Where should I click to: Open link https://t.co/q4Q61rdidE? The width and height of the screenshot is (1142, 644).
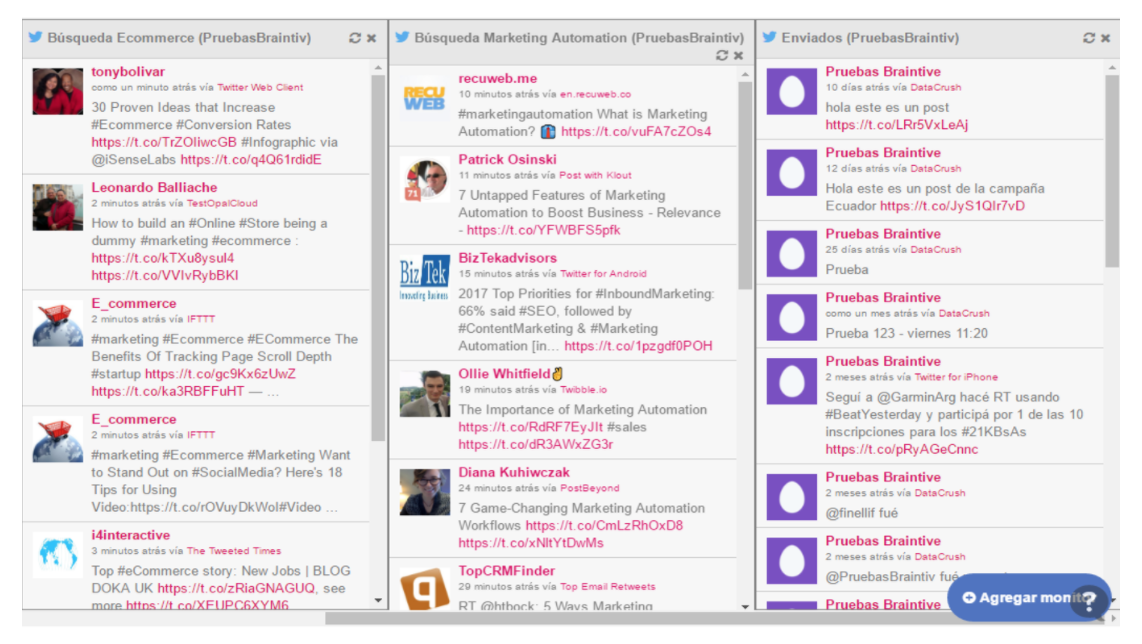coord(251,160)
